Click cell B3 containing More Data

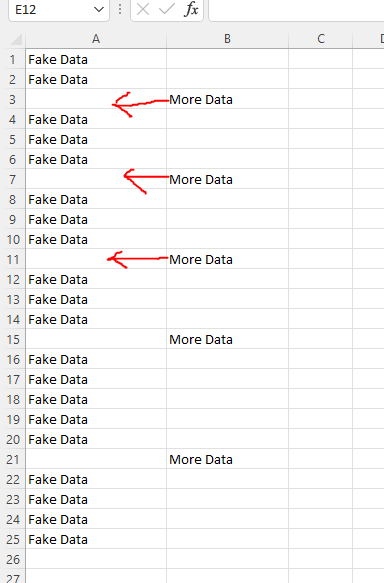pos(228,100)
